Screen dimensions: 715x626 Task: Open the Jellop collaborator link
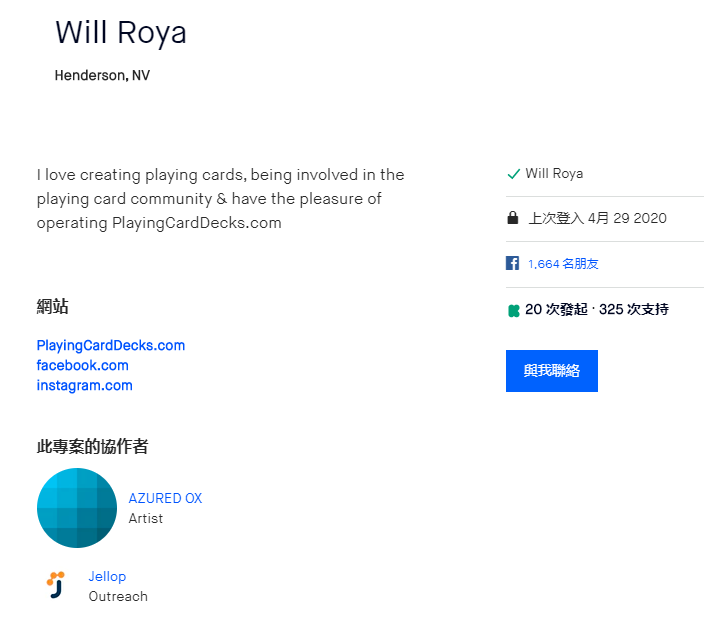(107, 576)
